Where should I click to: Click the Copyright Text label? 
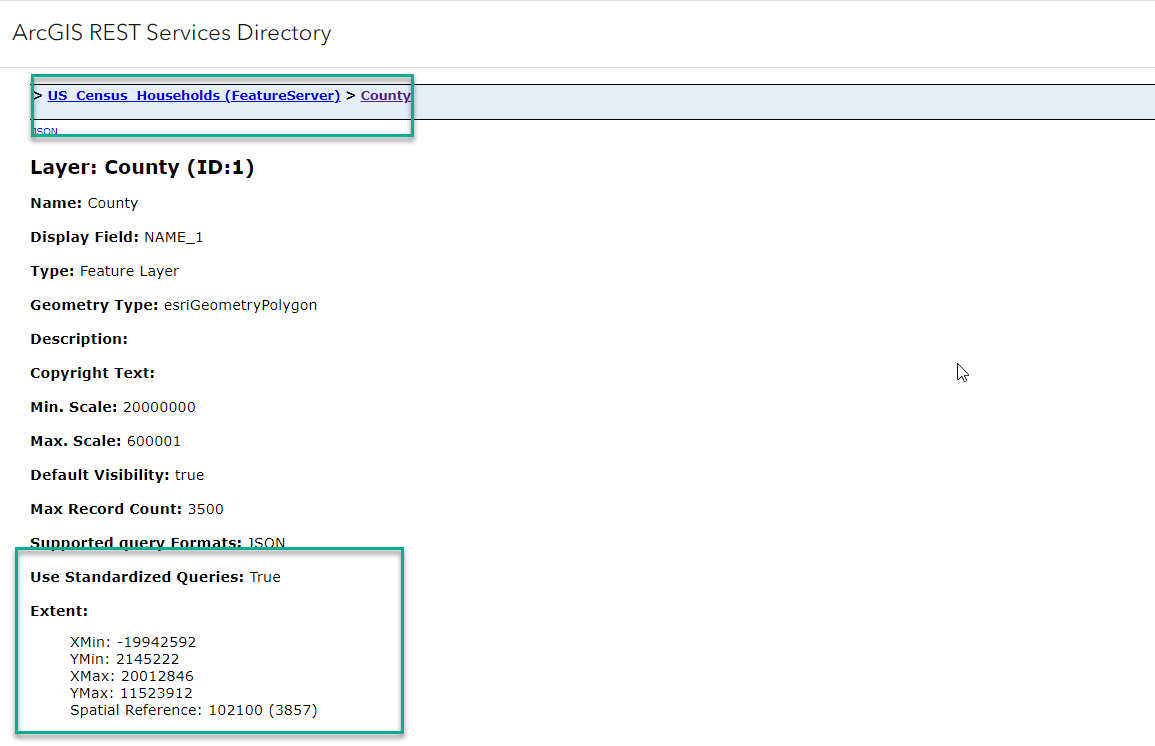click(92, 372)
